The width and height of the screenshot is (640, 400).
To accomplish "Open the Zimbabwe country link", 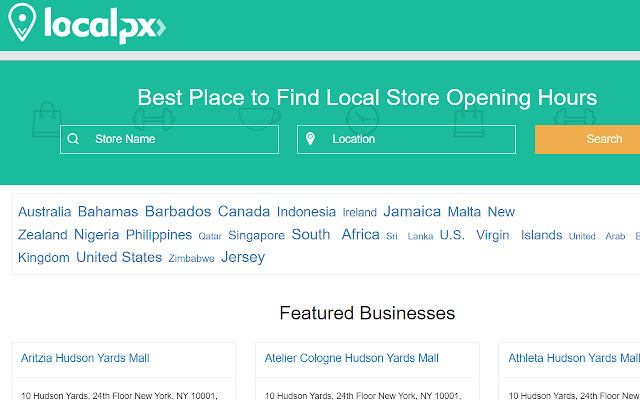I will (x=191, y=258).
